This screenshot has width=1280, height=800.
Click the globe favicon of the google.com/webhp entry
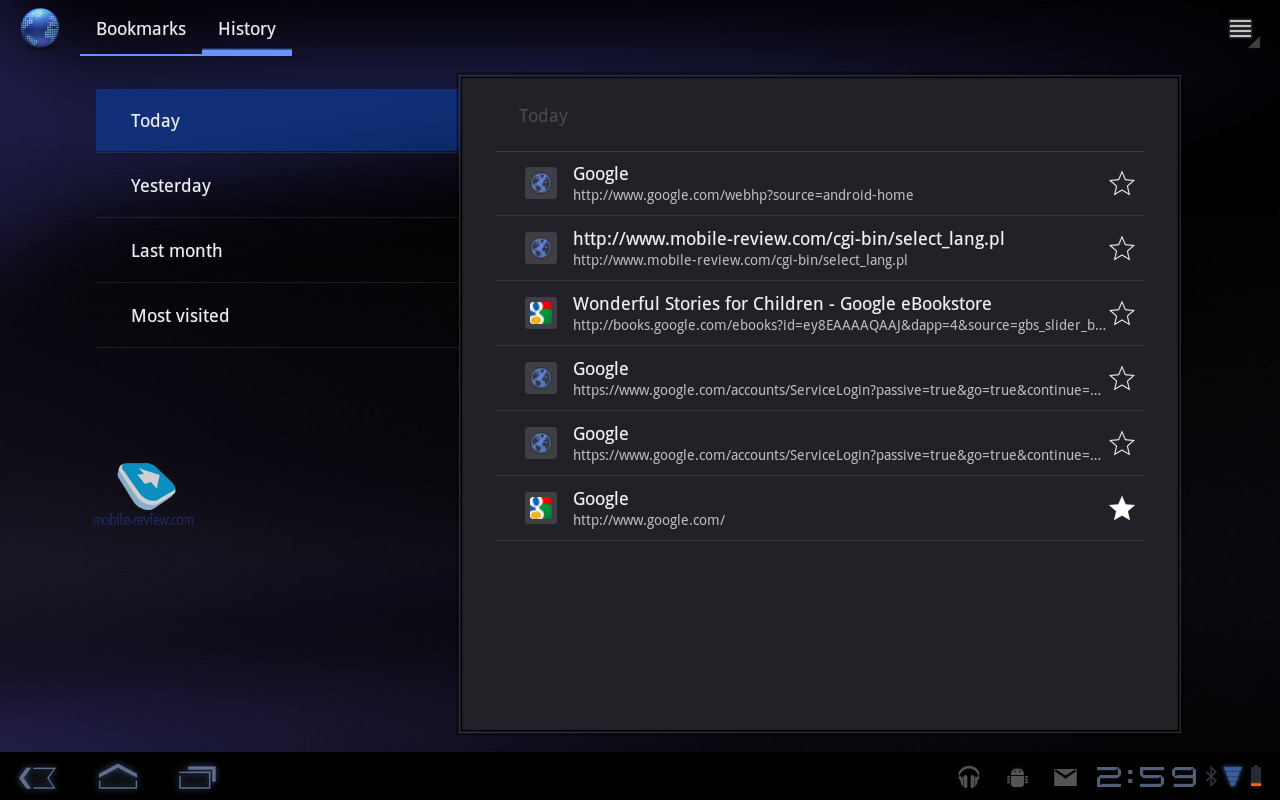pos(541,183)
